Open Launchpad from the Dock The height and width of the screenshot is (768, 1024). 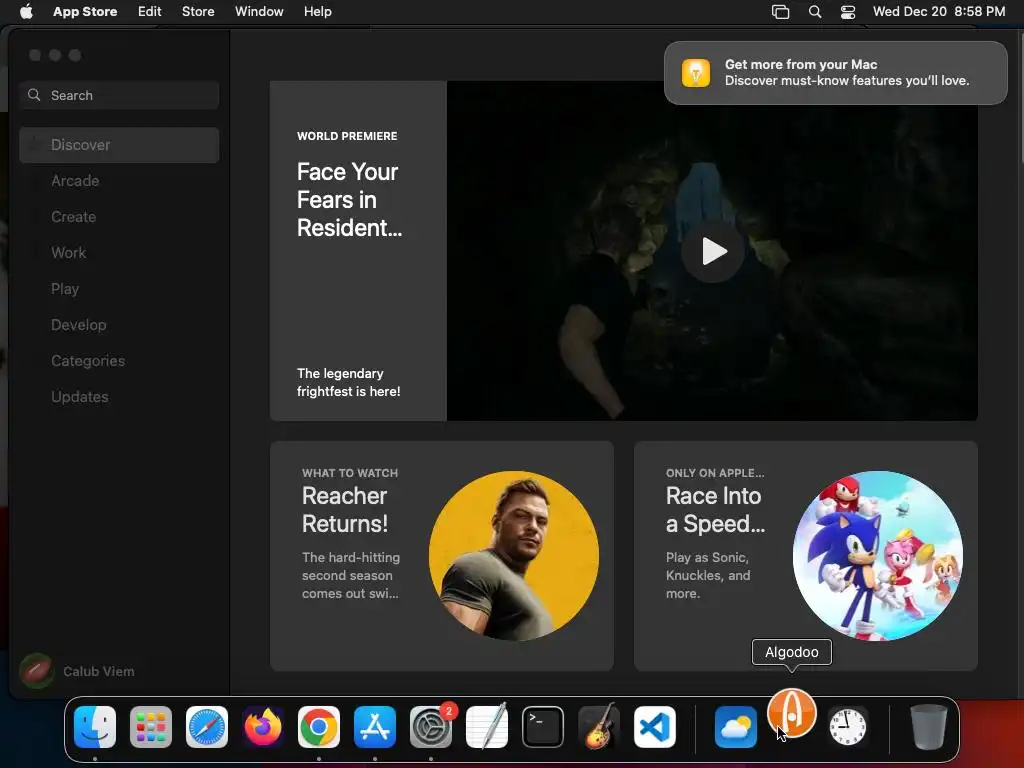click(x=151, y=727)
